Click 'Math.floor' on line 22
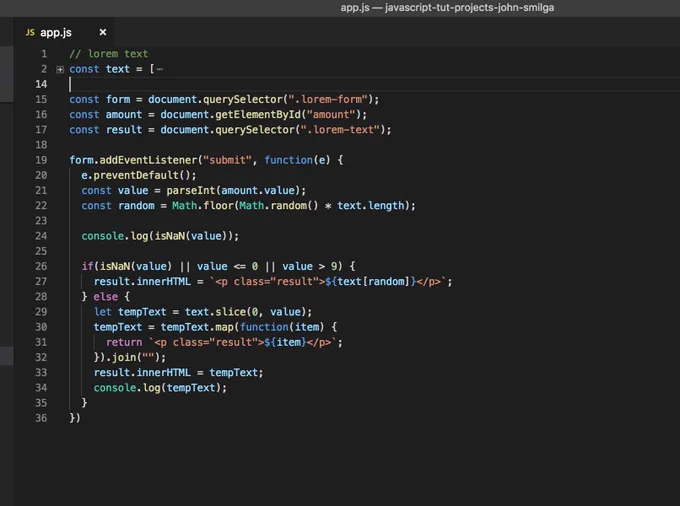Screen dimensions: 680x506 coord(203,206)
